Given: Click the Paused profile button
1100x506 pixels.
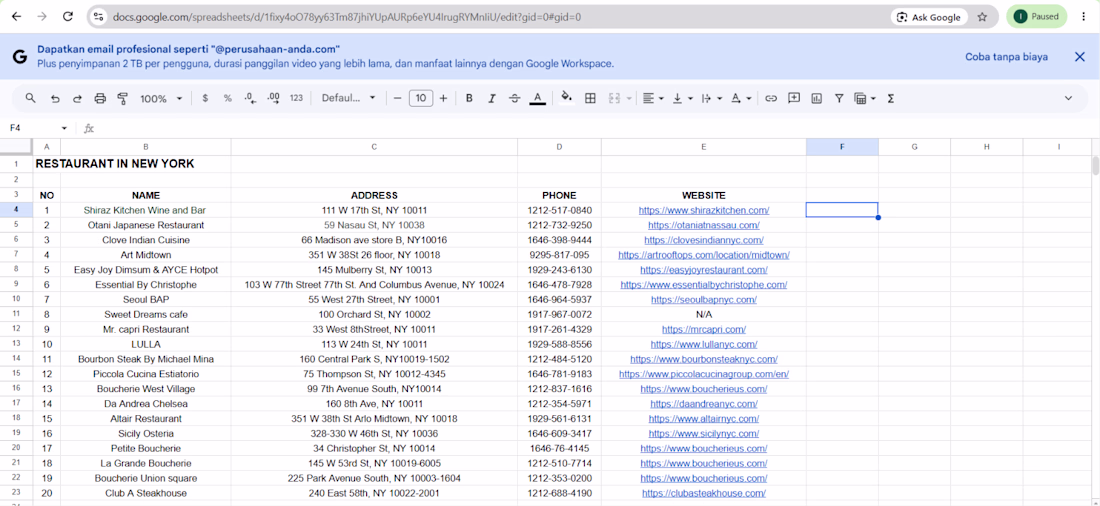Looking at the screenshot, I should tap(1036, 17).
